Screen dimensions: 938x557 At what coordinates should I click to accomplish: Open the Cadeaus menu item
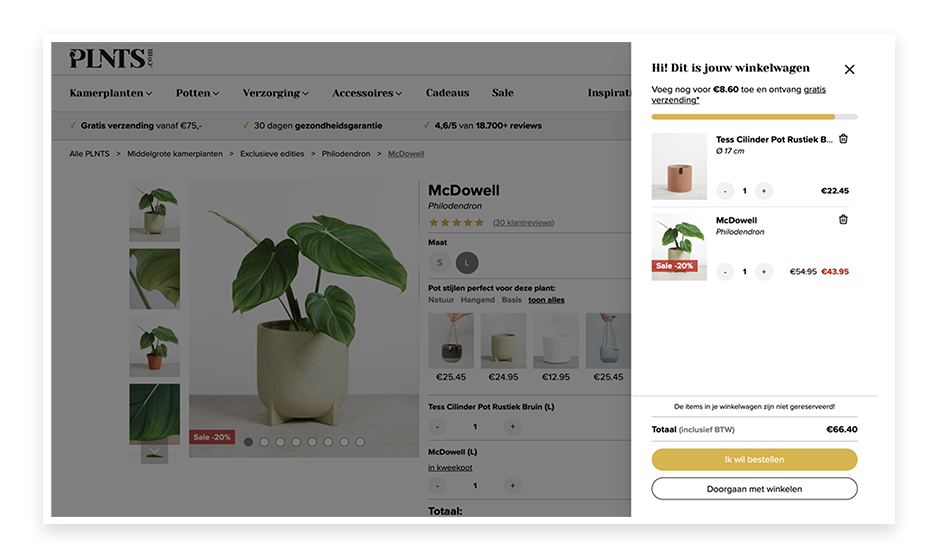447,93
